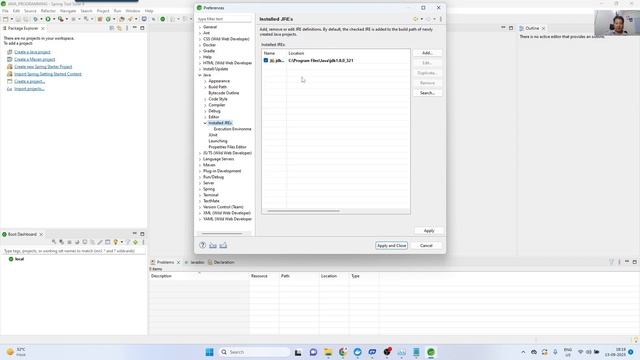The width and height of the screenshot is (640, 360).
Task: Click the Apply button
Action: coord(429,231)
